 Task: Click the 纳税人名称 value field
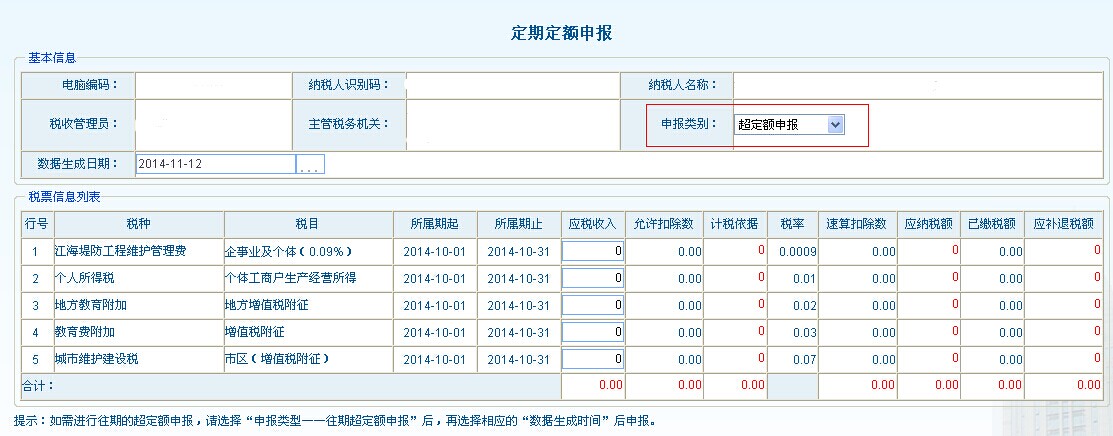coord(918,85)
